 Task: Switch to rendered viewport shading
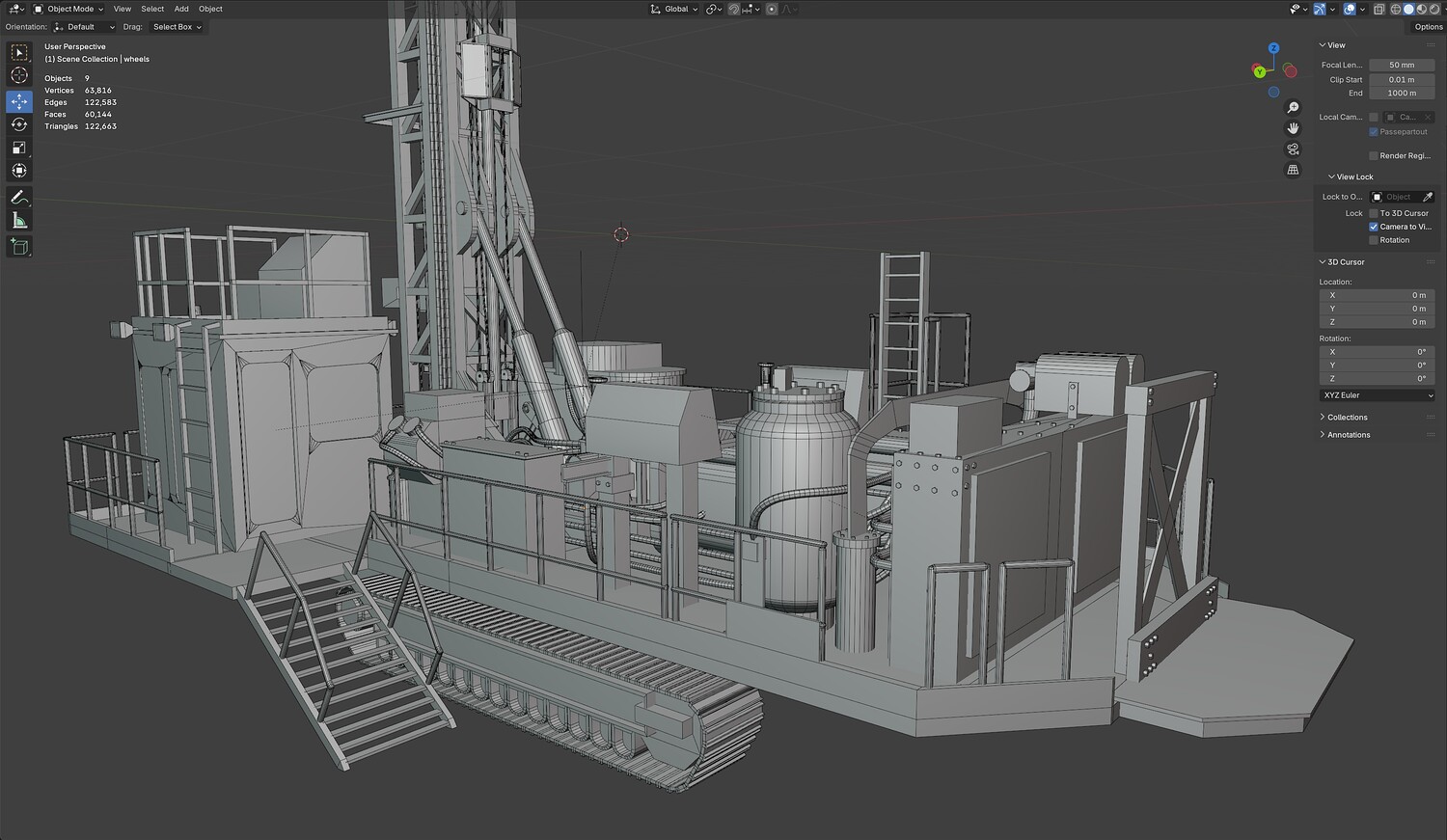[x=1433, y=9]
